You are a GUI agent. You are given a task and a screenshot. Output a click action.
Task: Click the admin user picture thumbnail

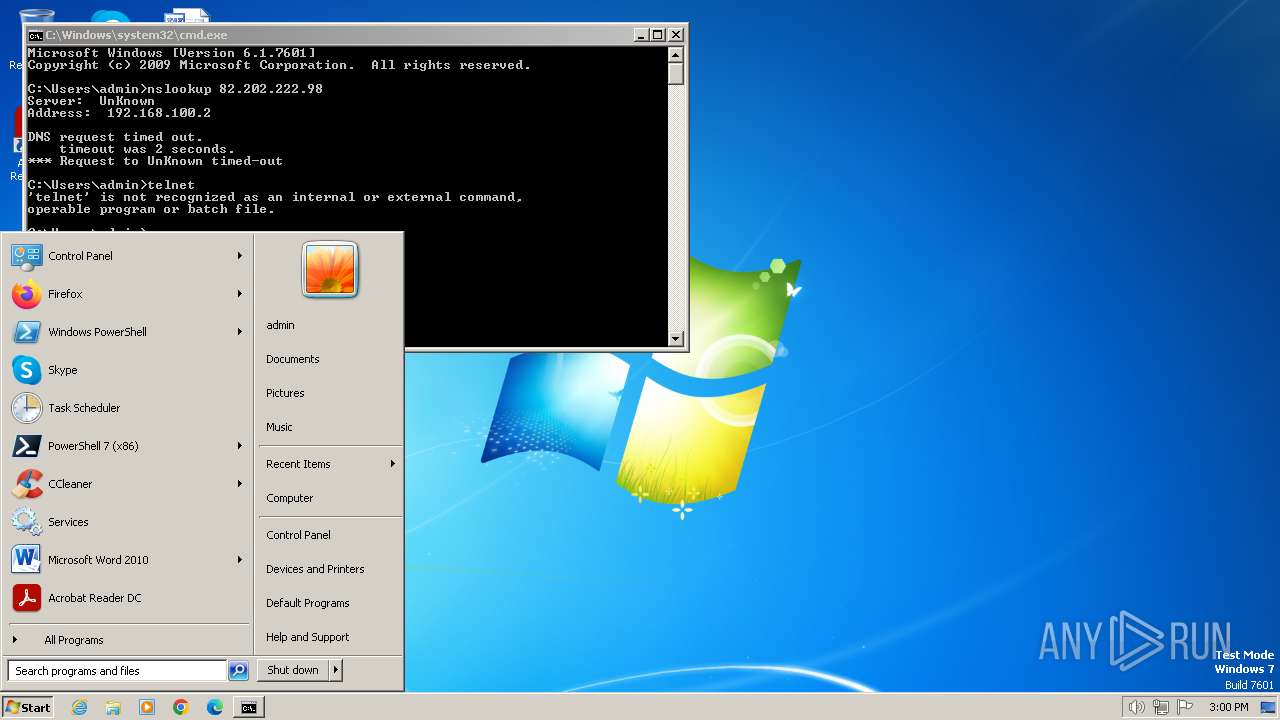click(x=330, y=269)
